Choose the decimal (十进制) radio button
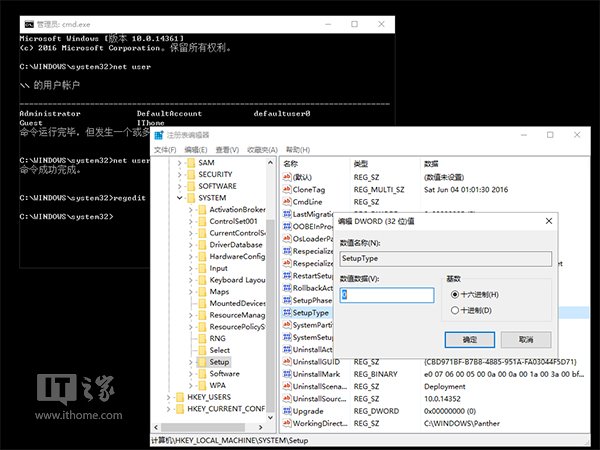 point(456,310)
